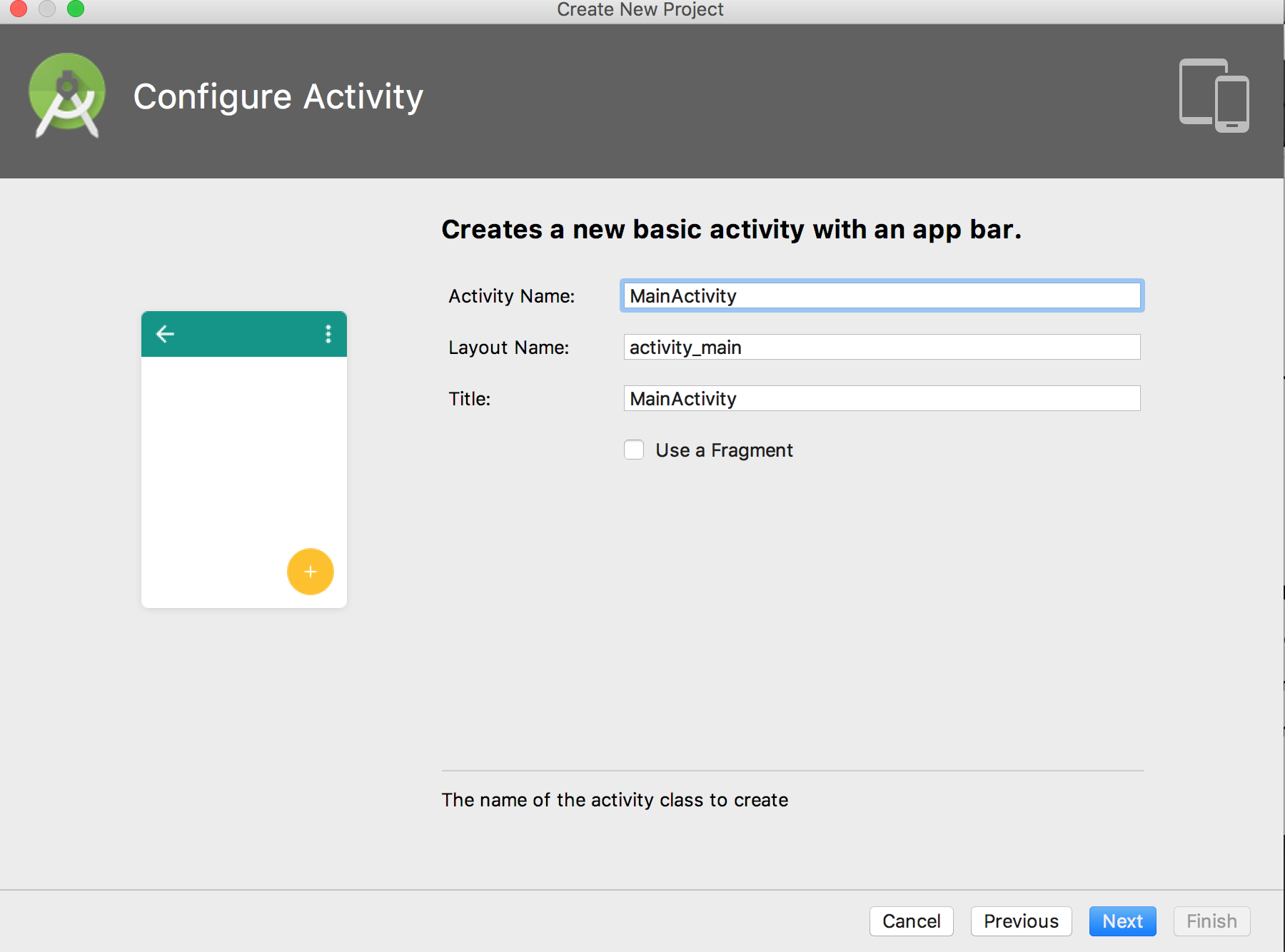Close the Create New Project window
This screenshot has height=952, width=1285.
pos(19,9)
